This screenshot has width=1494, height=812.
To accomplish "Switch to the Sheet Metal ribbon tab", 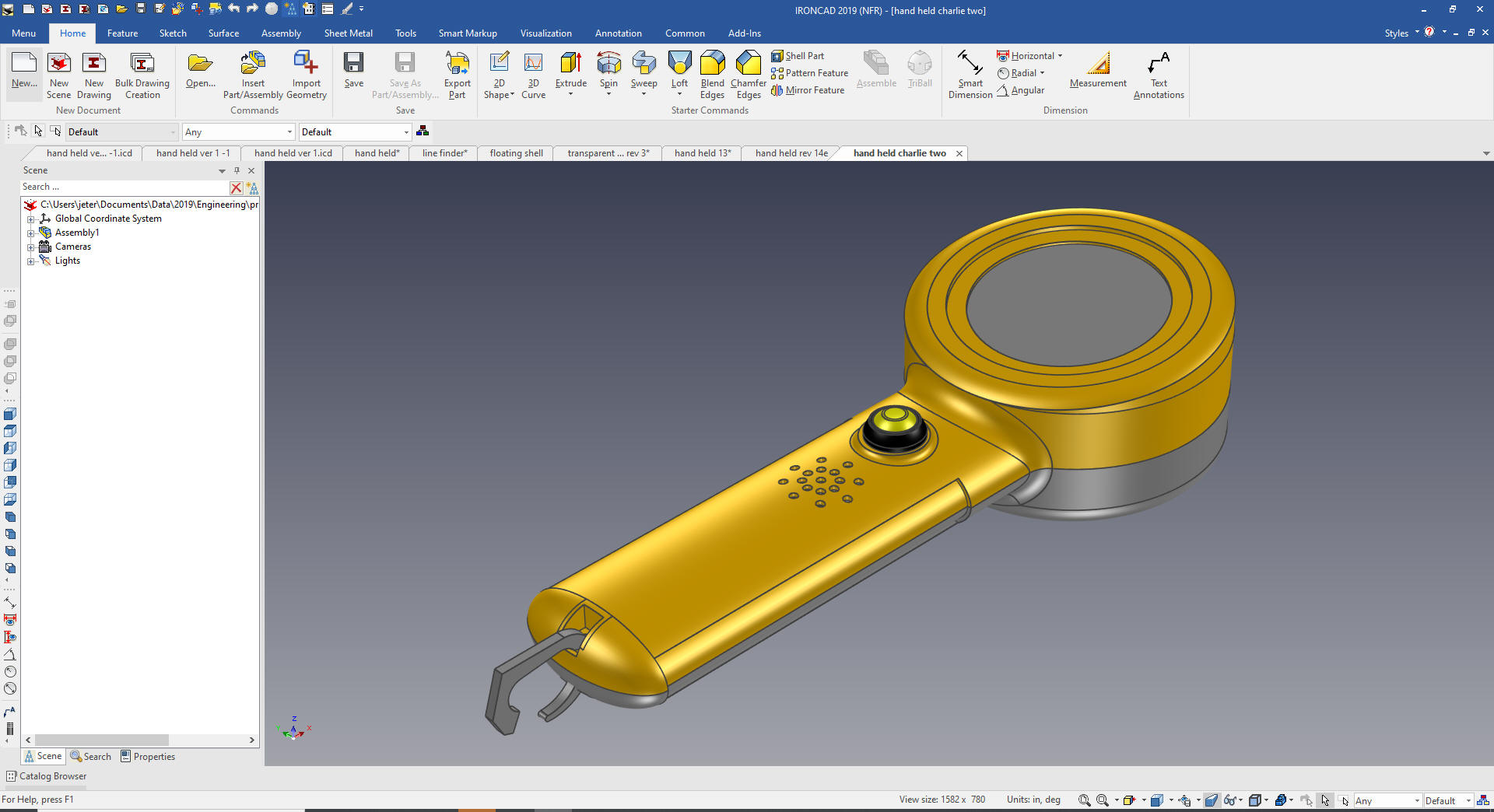I will [x=348, y=33].
